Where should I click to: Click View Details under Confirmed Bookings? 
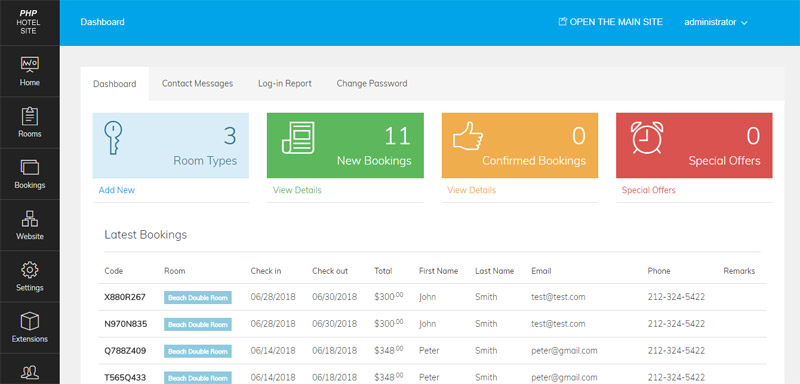(471, 190)
